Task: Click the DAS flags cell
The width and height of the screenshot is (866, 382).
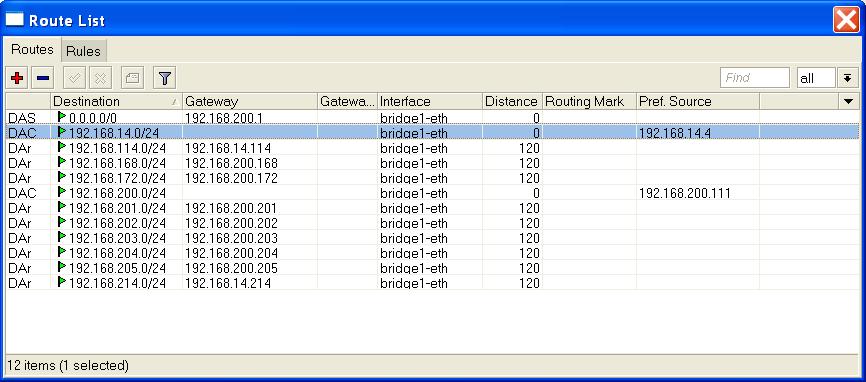Action: tap(28, 118)
